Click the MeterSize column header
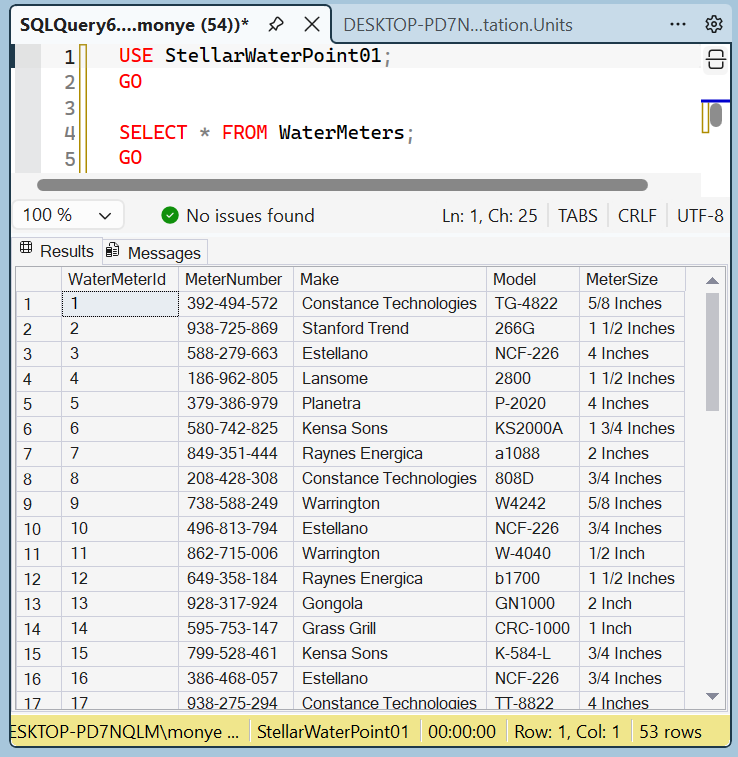Screen dimensions: 738x757 pos(632,279)
